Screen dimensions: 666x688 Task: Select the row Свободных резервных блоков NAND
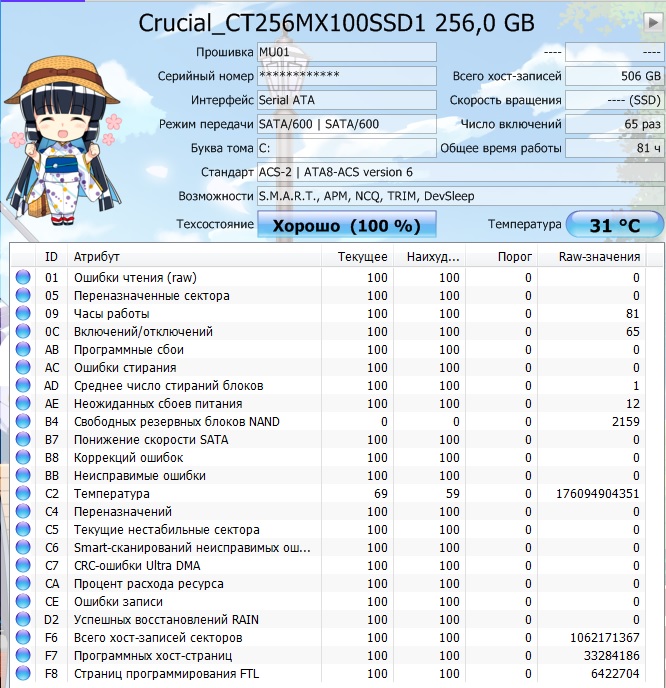[x=328, y=422]
